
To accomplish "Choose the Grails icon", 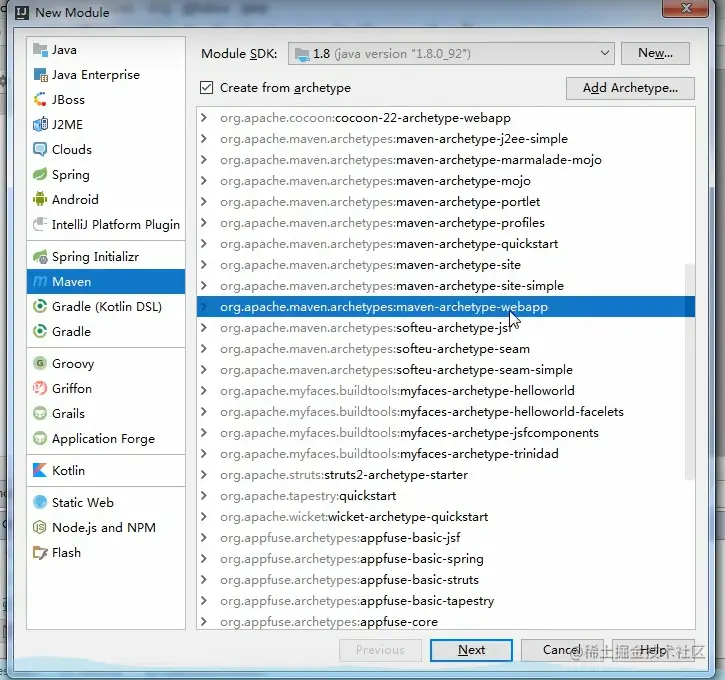I will point(40,413).
